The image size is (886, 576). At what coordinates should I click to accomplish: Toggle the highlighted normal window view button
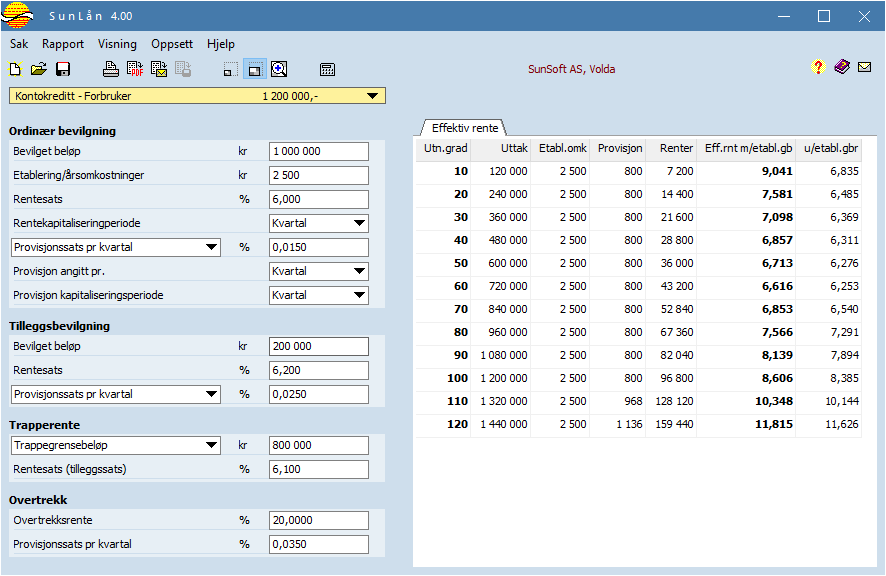tap(255, 69)
